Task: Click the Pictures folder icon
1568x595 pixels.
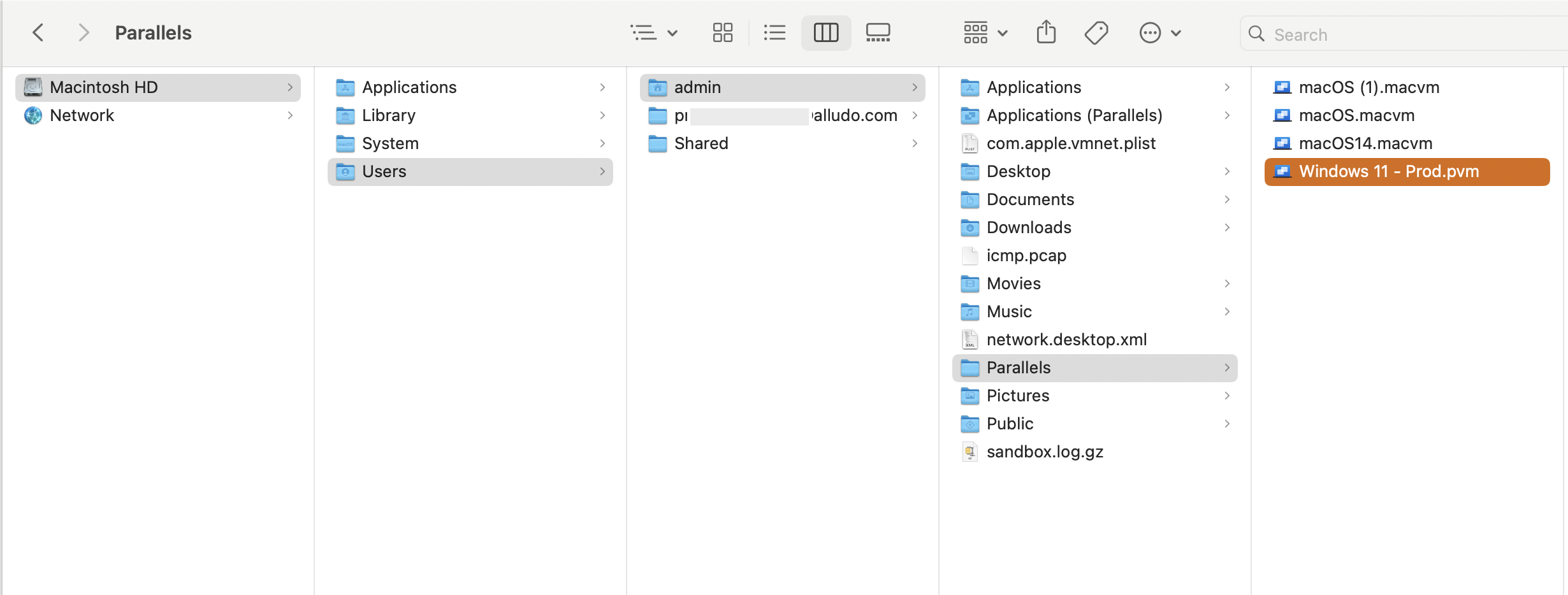Action: pyautogui.click(x=970, y=396)
